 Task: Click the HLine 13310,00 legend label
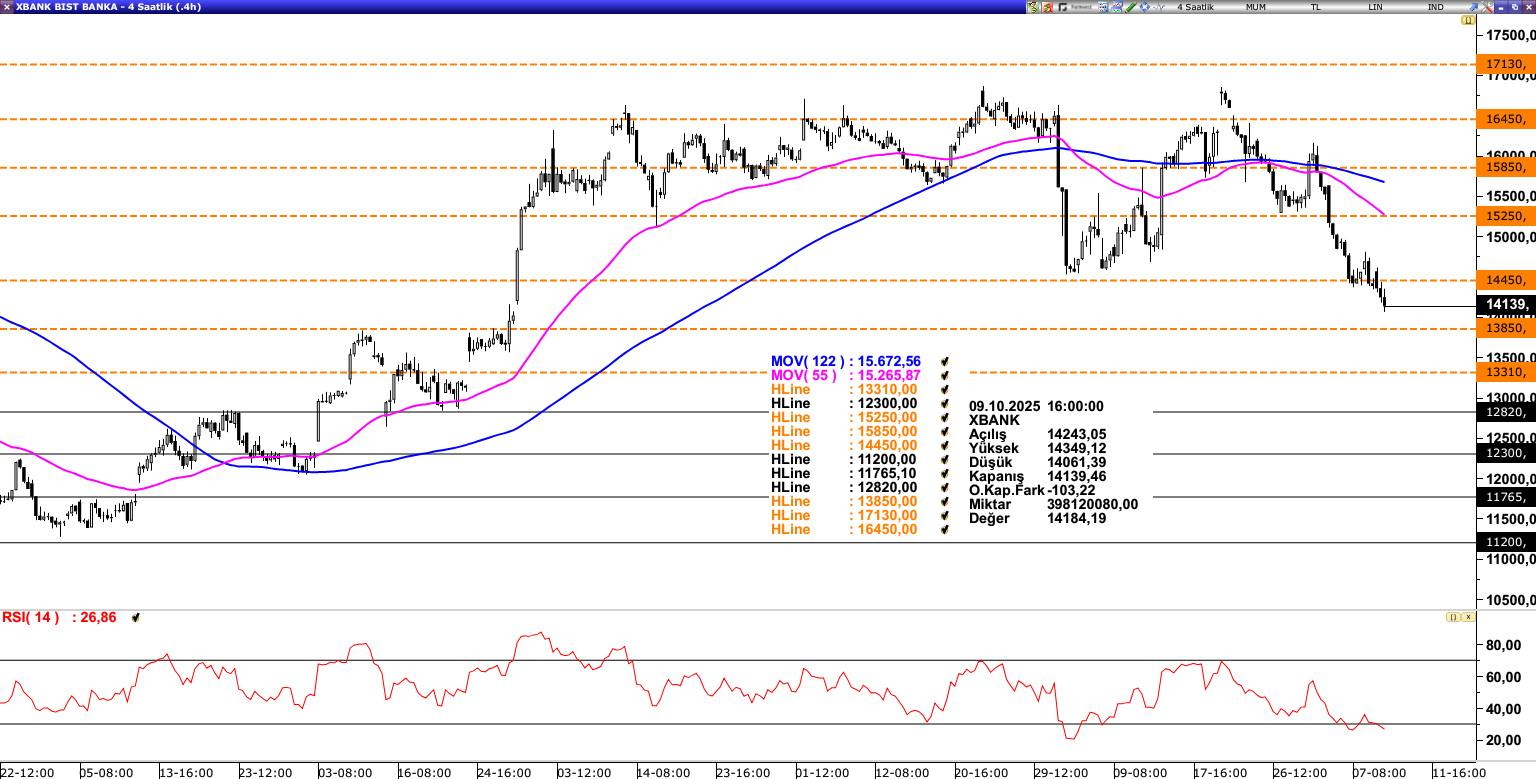click(x=791, y=389)
